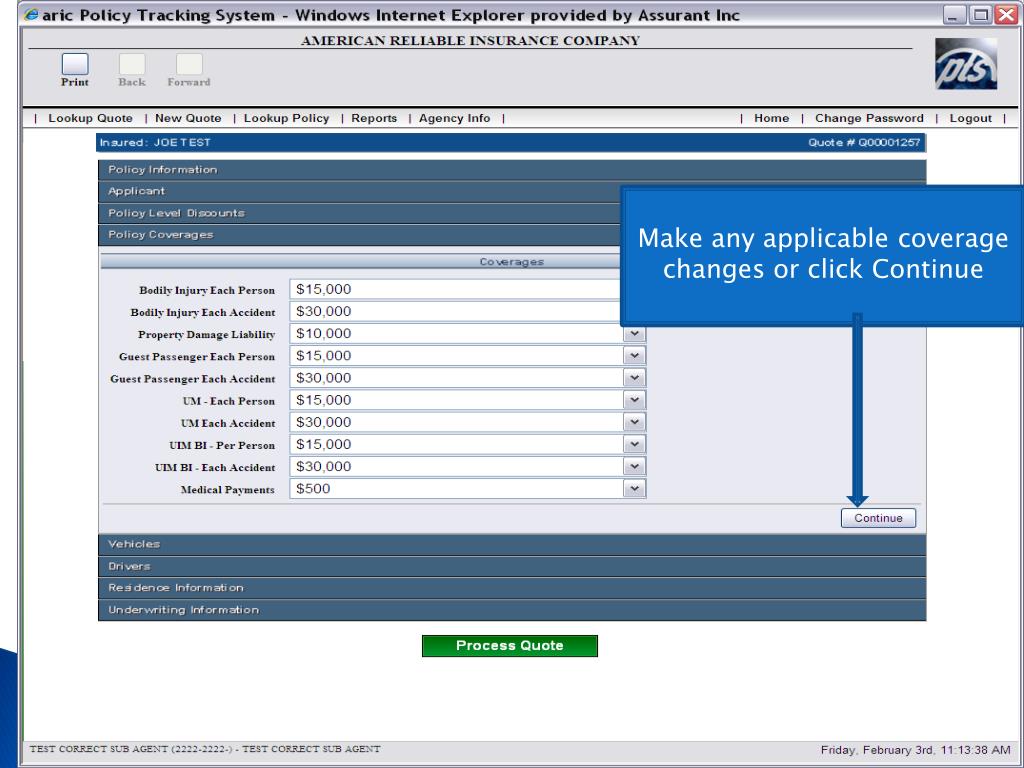Click the Guest Passenger Each Person label

pos(197,357)
